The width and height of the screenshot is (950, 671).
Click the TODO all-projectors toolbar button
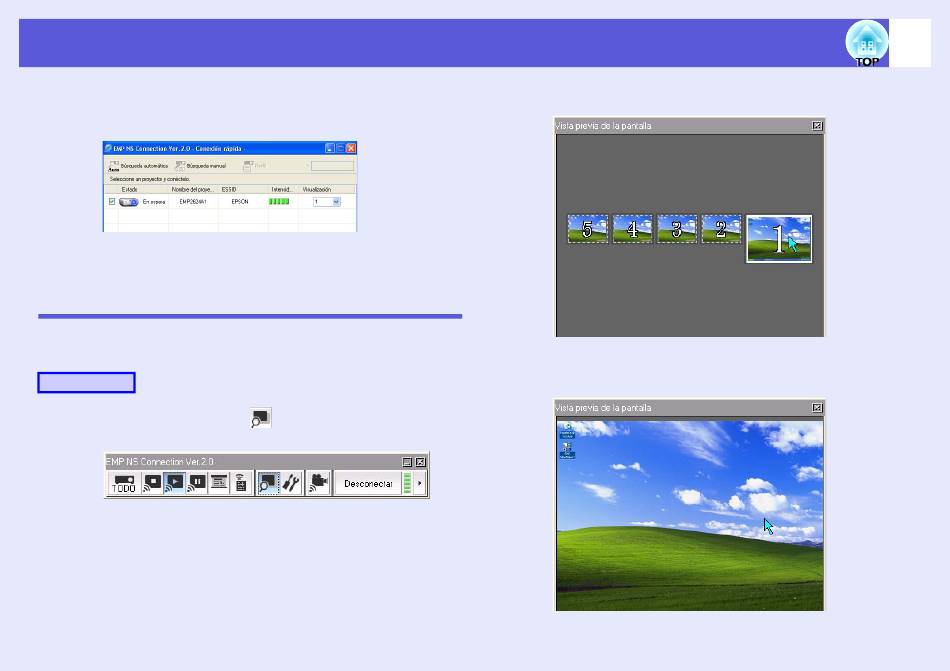click(124, 483)
